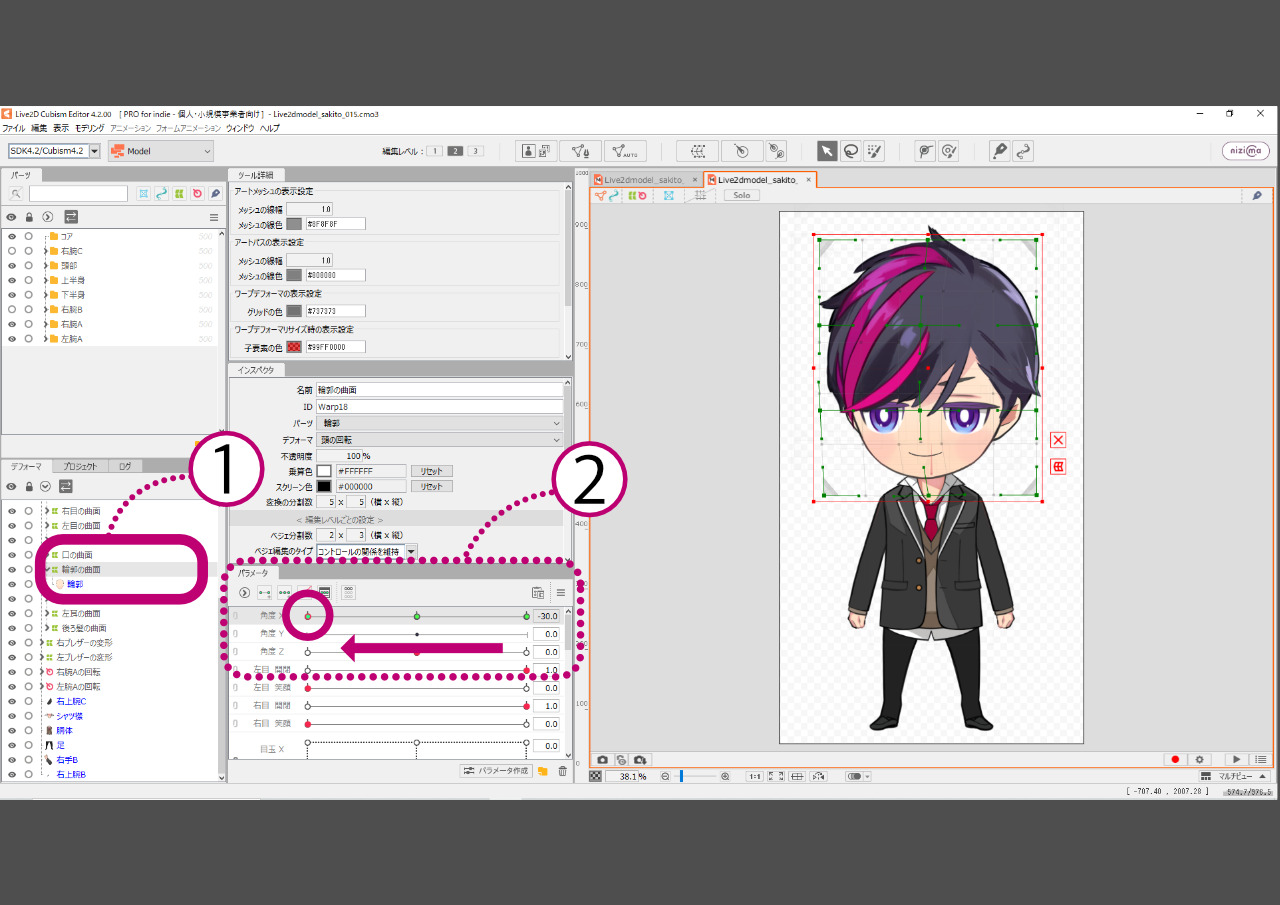
Task: Toggle visibility eye of コア part
Action: [12, 236]
